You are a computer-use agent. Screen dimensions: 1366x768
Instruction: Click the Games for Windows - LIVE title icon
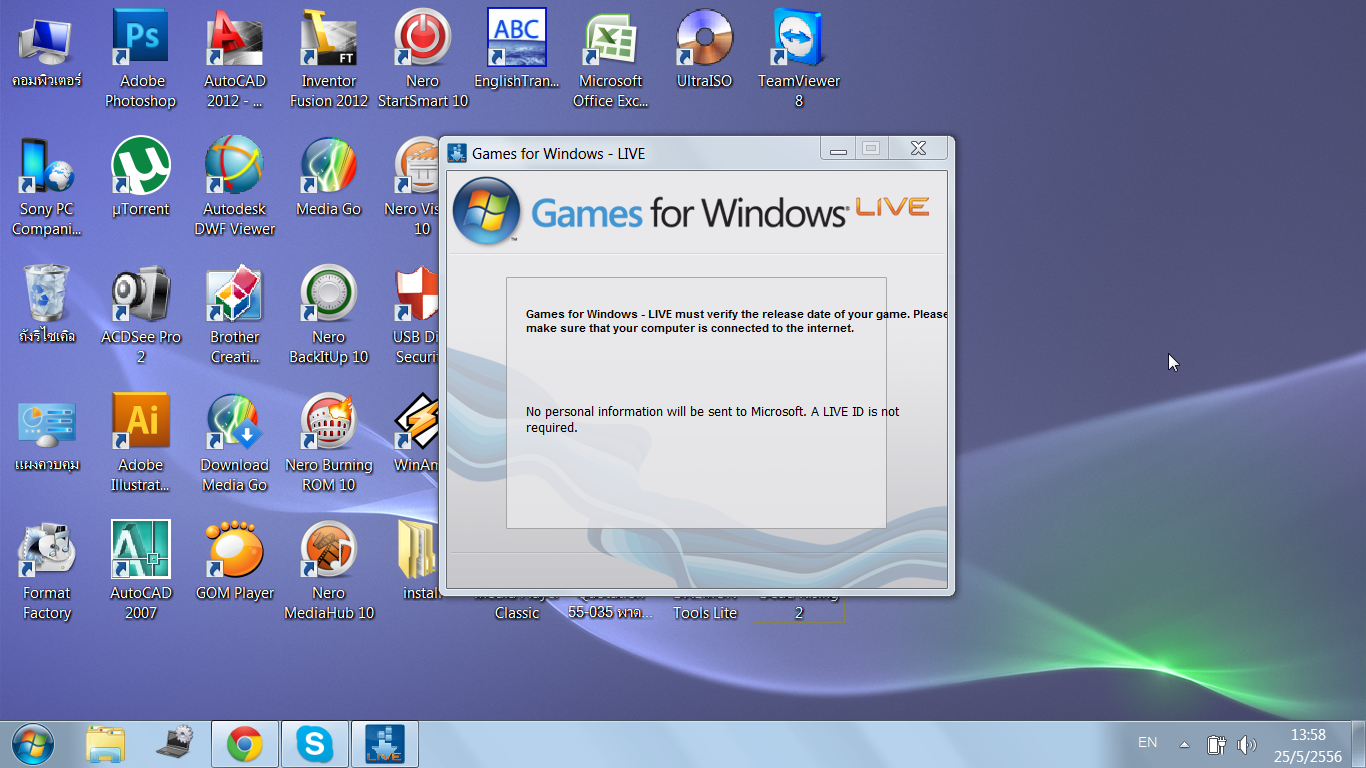(457, 153)
